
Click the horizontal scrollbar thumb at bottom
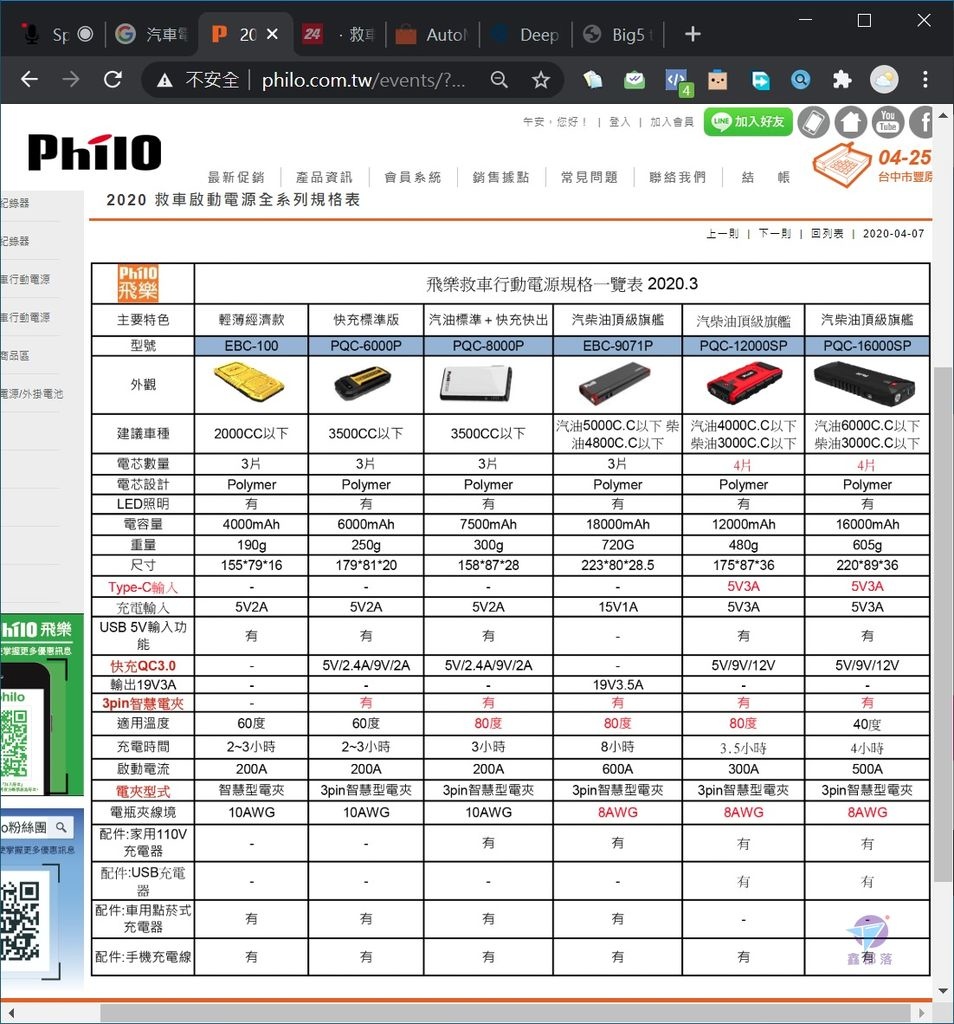pyautogui.click(x=507, y=1013)
